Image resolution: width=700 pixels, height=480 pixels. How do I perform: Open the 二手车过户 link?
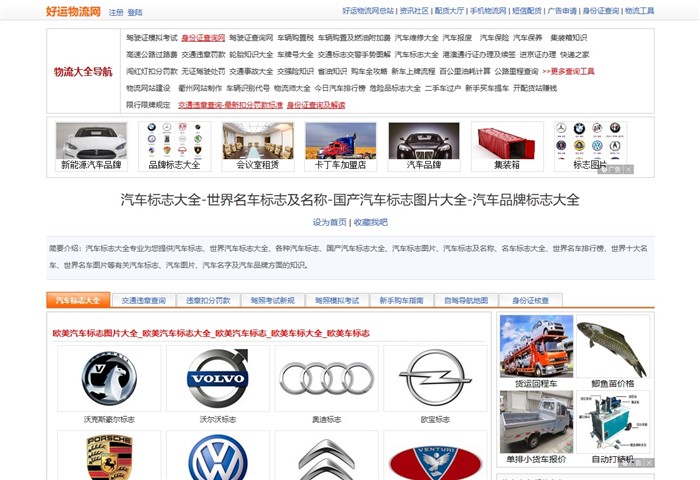point(443,88)
